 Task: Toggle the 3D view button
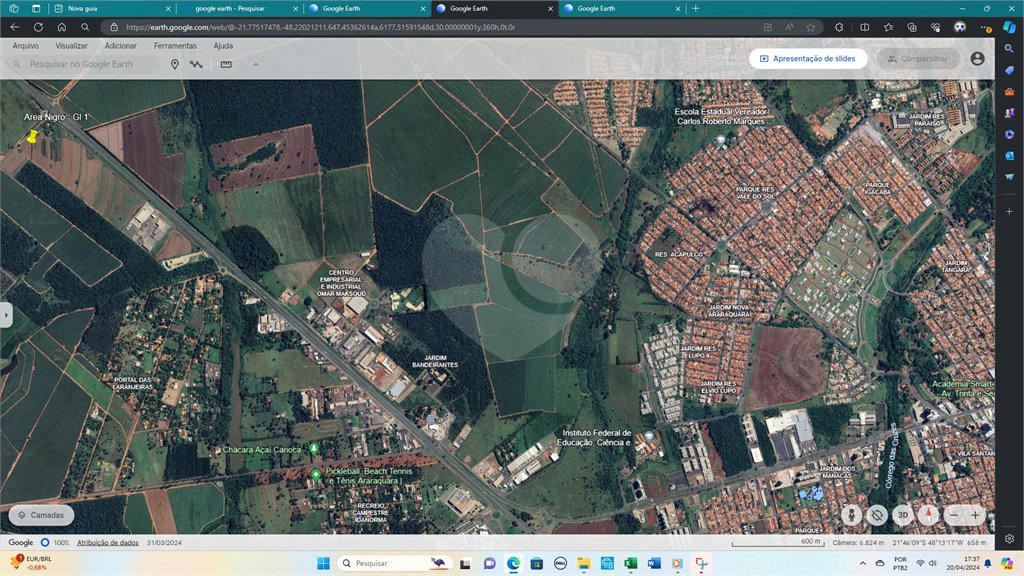[903, 515]
